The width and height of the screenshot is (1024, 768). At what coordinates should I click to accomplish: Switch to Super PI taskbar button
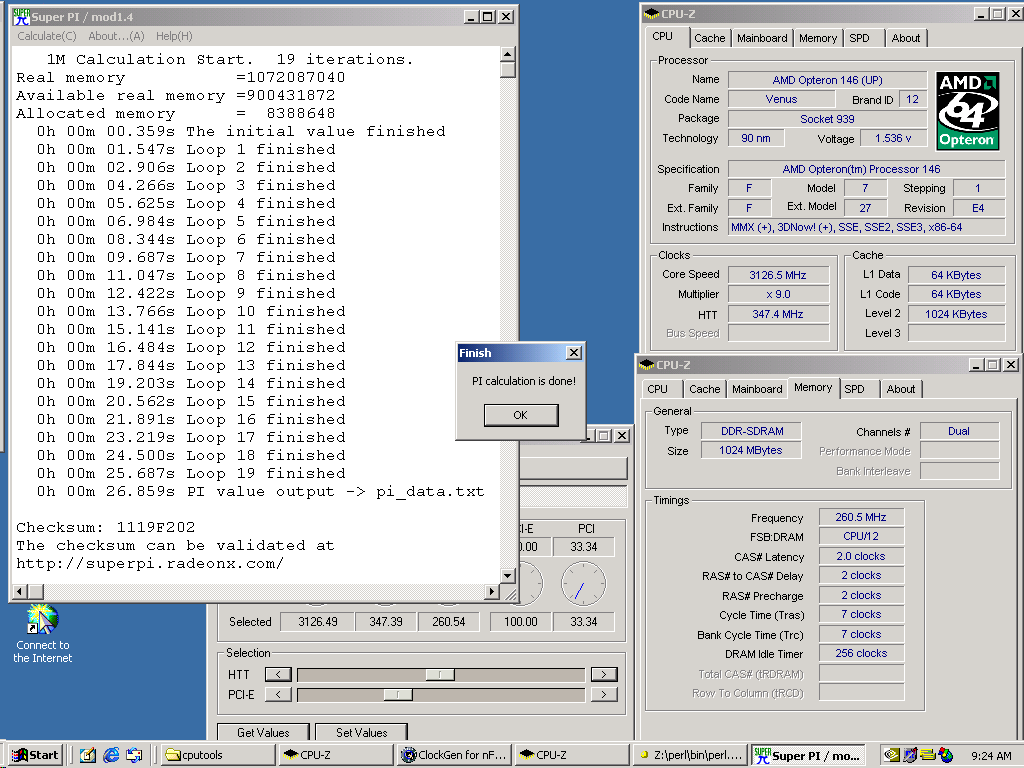(x=808, y=755)
